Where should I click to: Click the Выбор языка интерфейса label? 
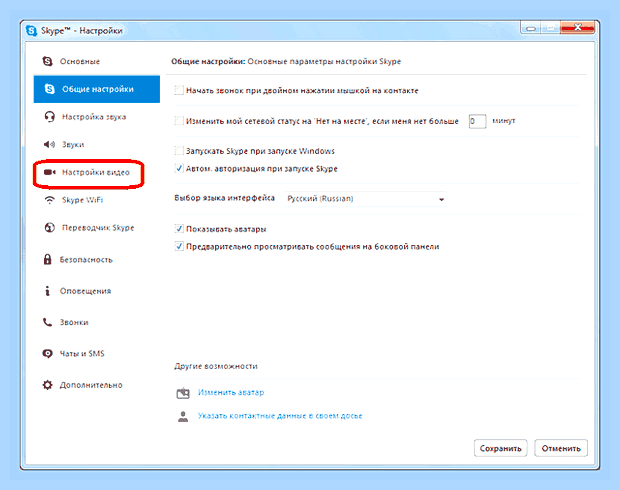(x=224, y=198)
